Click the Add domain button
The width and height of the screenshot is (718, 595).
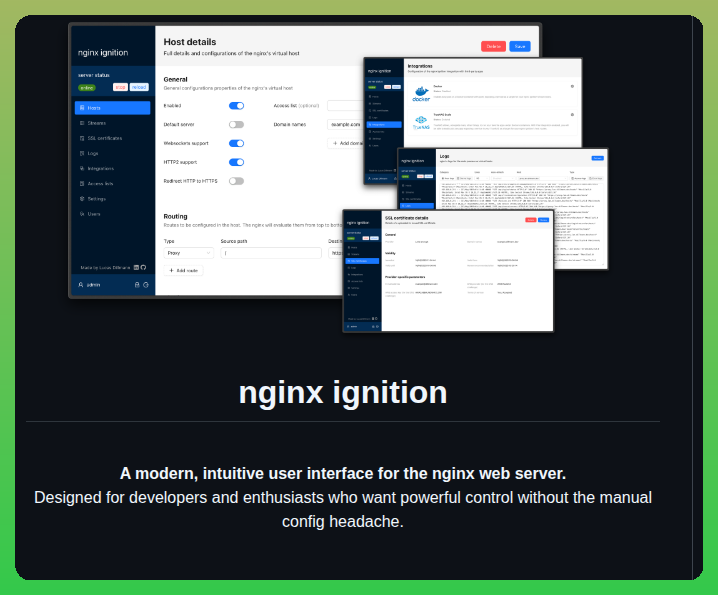(346, 143)
